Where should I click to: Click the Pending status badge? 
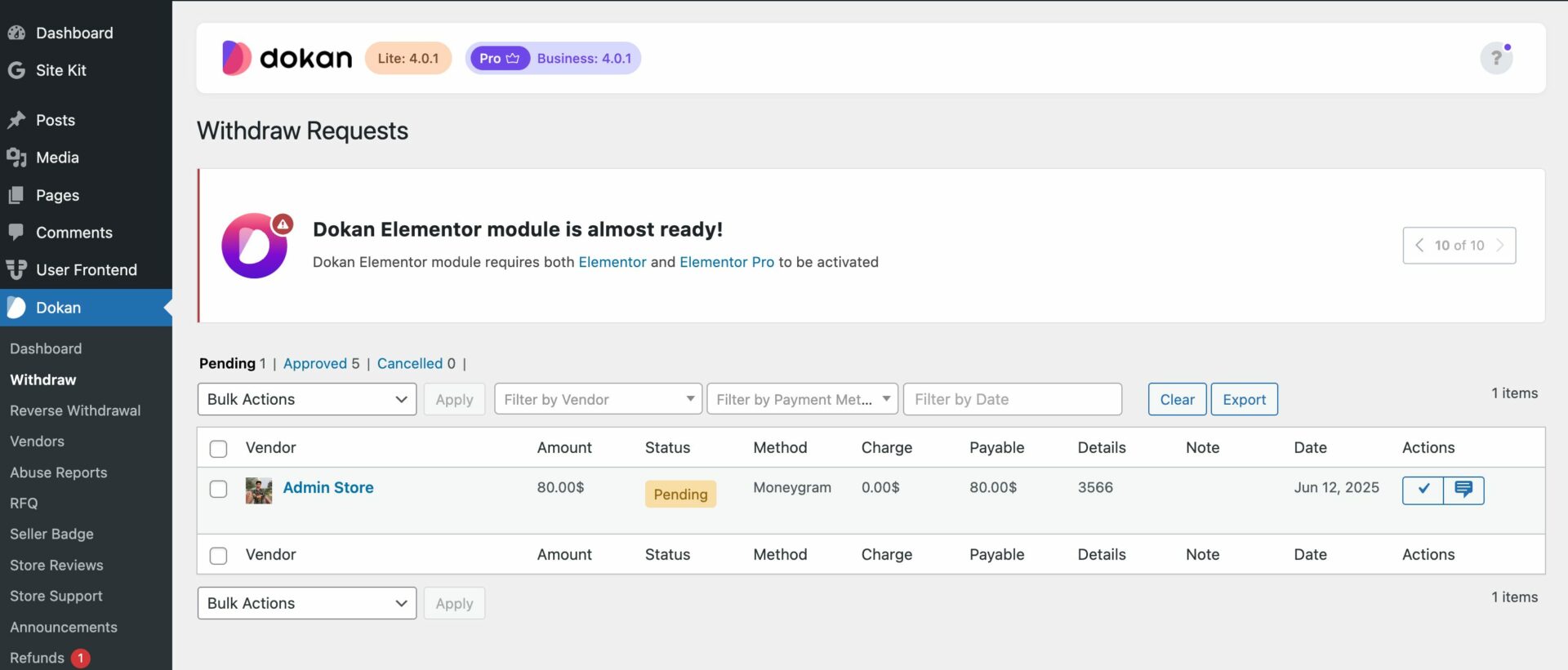point(680,494)
